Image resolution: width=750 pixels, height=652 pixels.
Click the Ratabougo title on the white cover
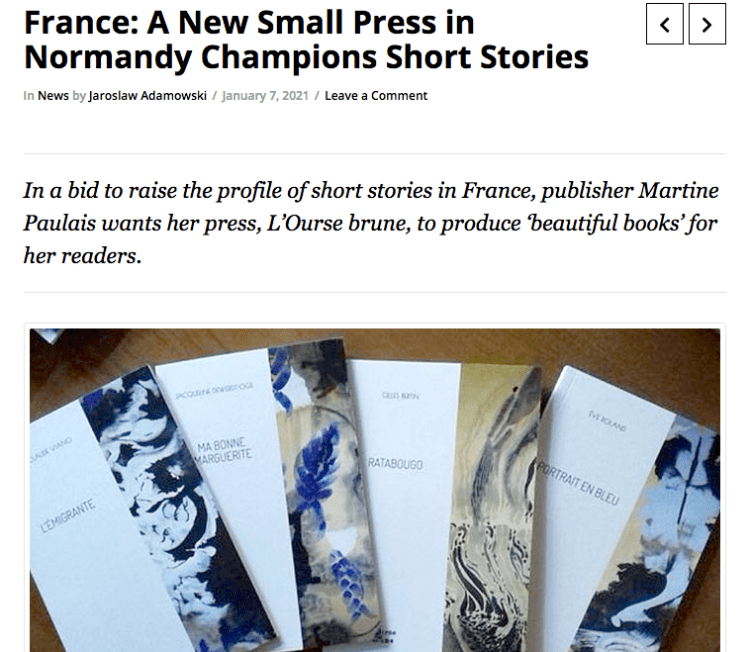coord(397,464)
